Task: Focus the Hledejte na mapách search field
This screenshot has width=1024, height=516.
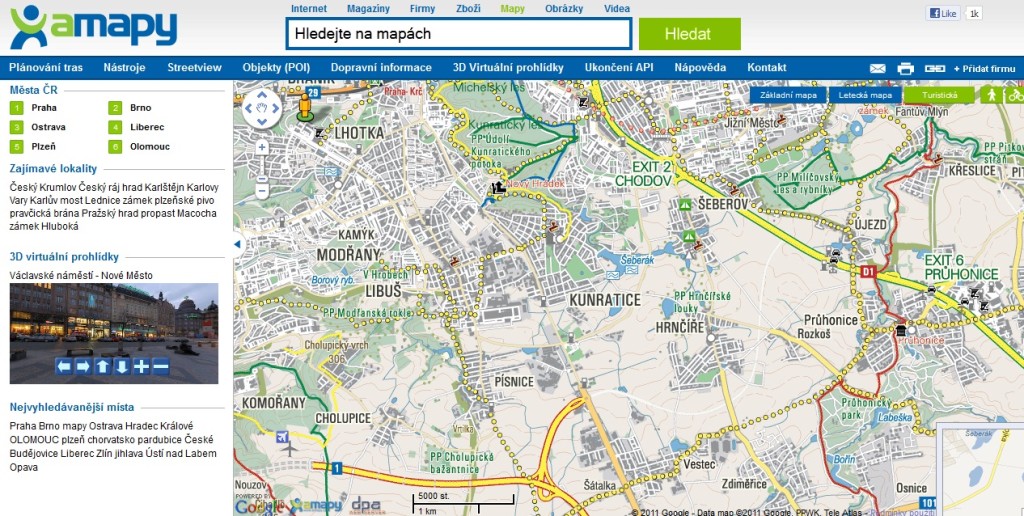Action: point(459,34)
